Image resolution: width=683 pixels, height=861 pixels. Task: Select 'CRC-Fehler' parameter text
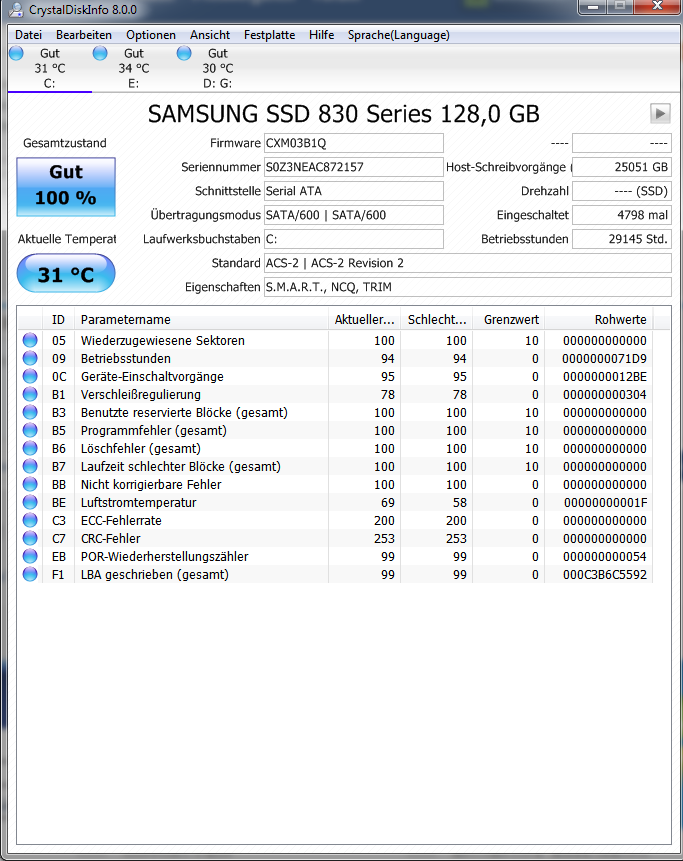point(110,539)
